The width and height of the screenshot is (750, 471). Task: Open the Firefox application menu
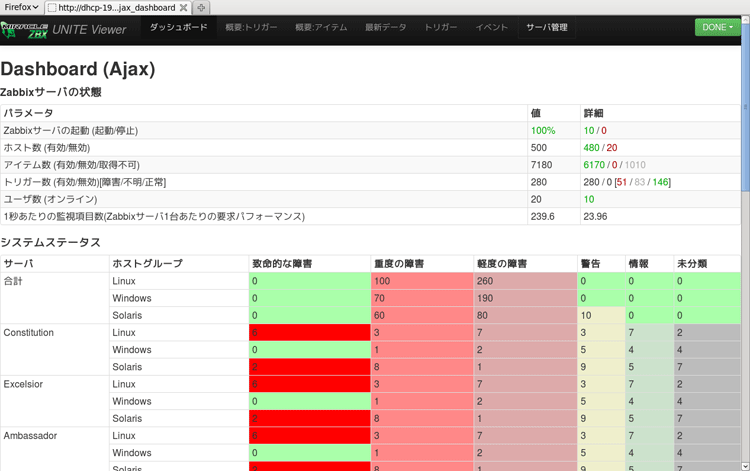click(x=21, y=7)
